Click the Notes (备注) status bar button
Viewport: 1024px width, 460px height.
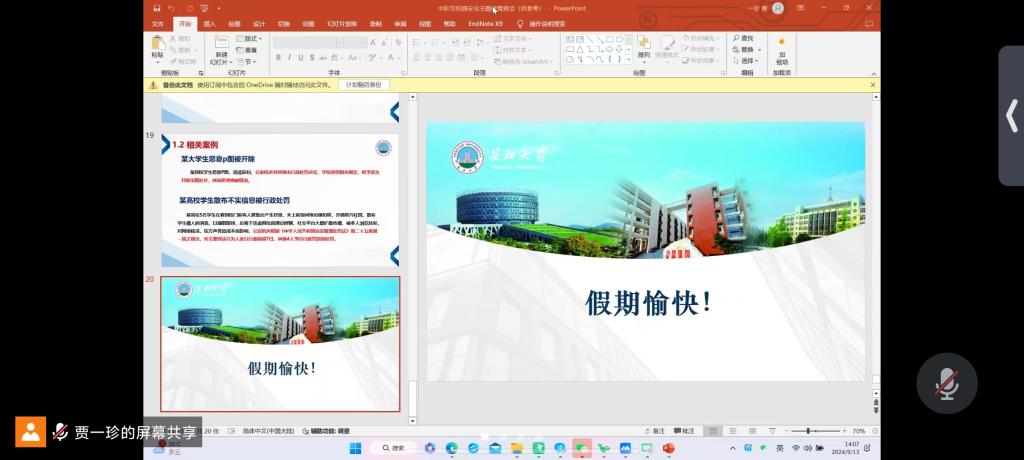tap(655, 431)
